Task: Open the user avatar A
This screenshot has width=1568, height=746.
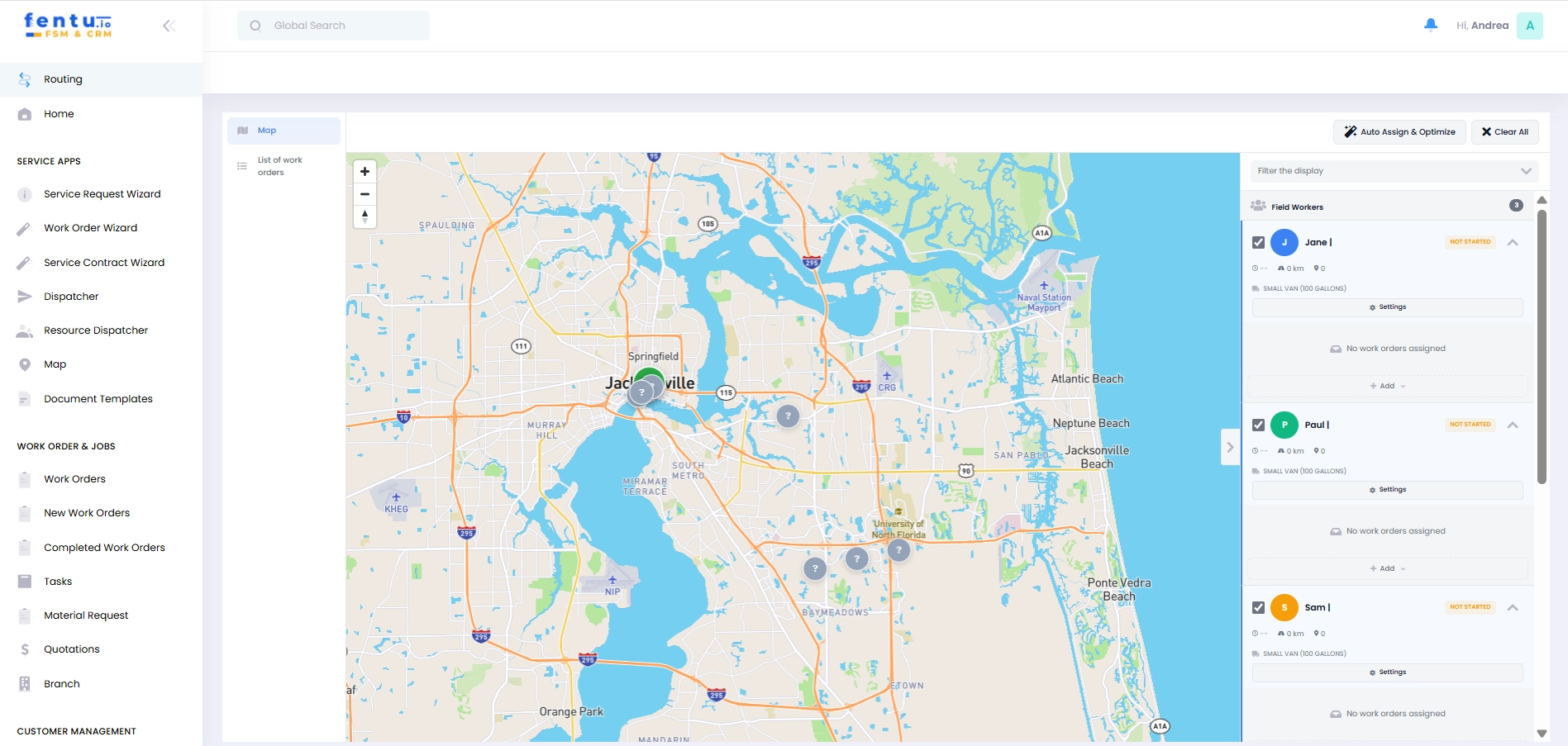Action: (1530, 26)
